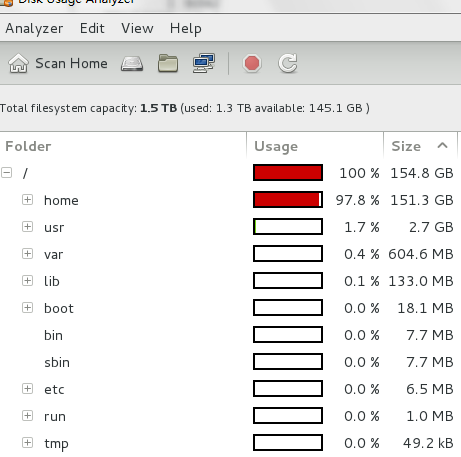Click the var folder's empty usage bar
This screenshot has width=461, height=457.
(288, 254)
